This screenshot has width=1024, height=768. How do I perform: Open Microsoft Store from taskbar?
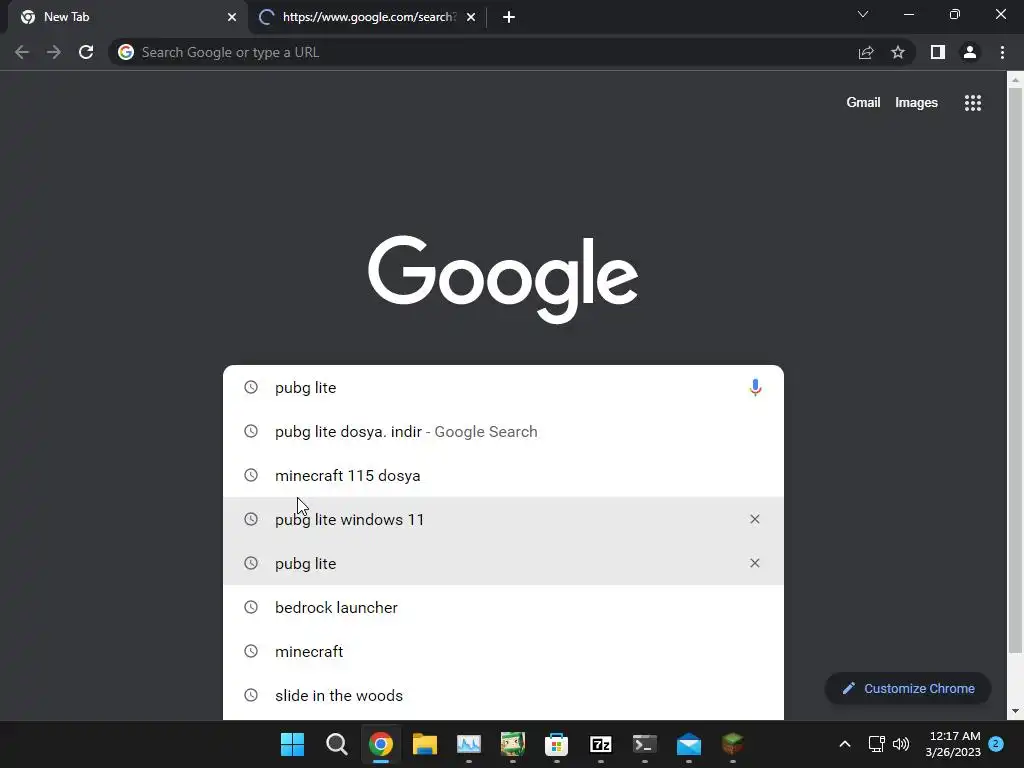pyautogui.click(x=556, y=744)
